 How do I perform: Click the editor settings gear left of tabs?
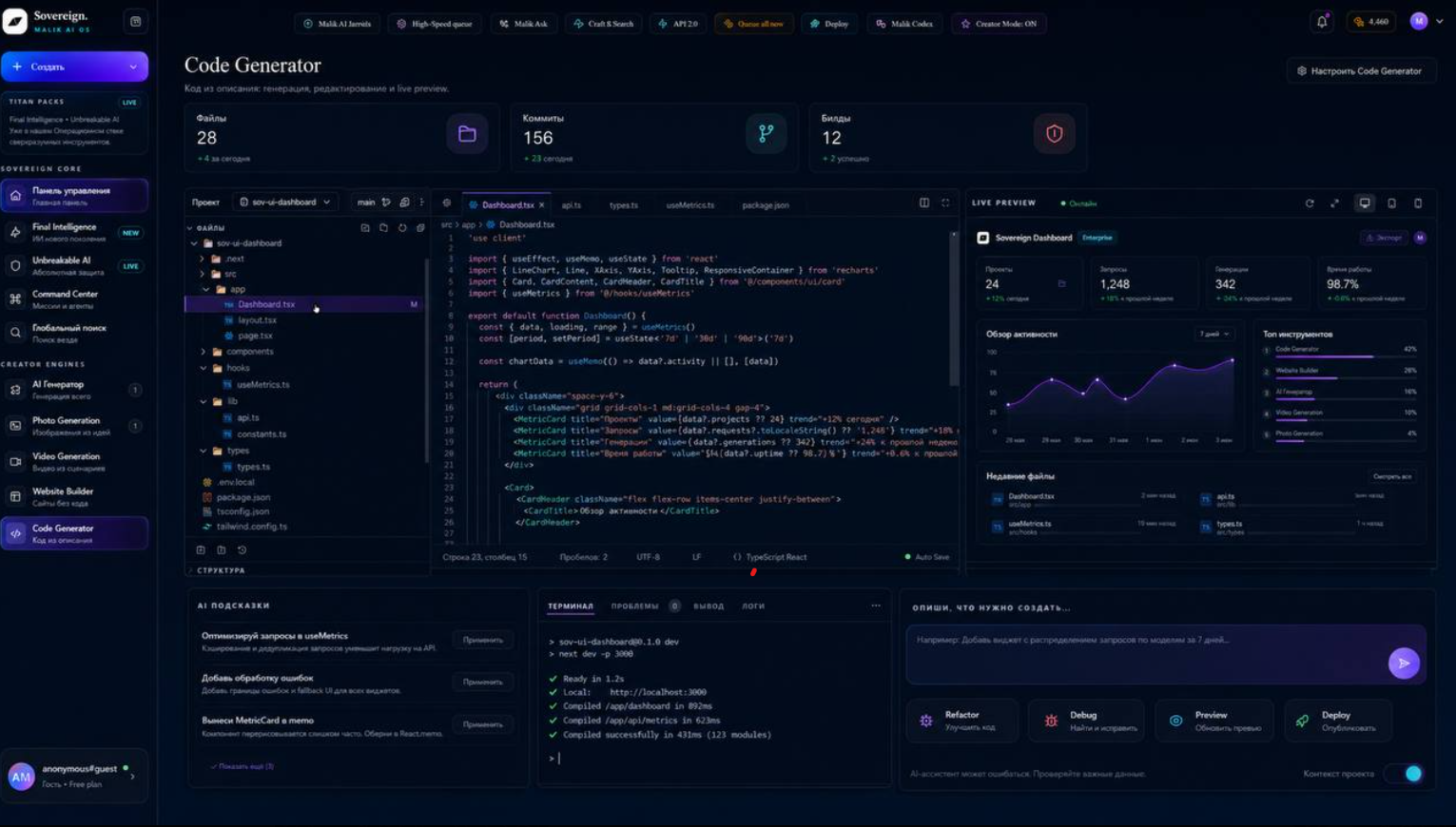446,203
